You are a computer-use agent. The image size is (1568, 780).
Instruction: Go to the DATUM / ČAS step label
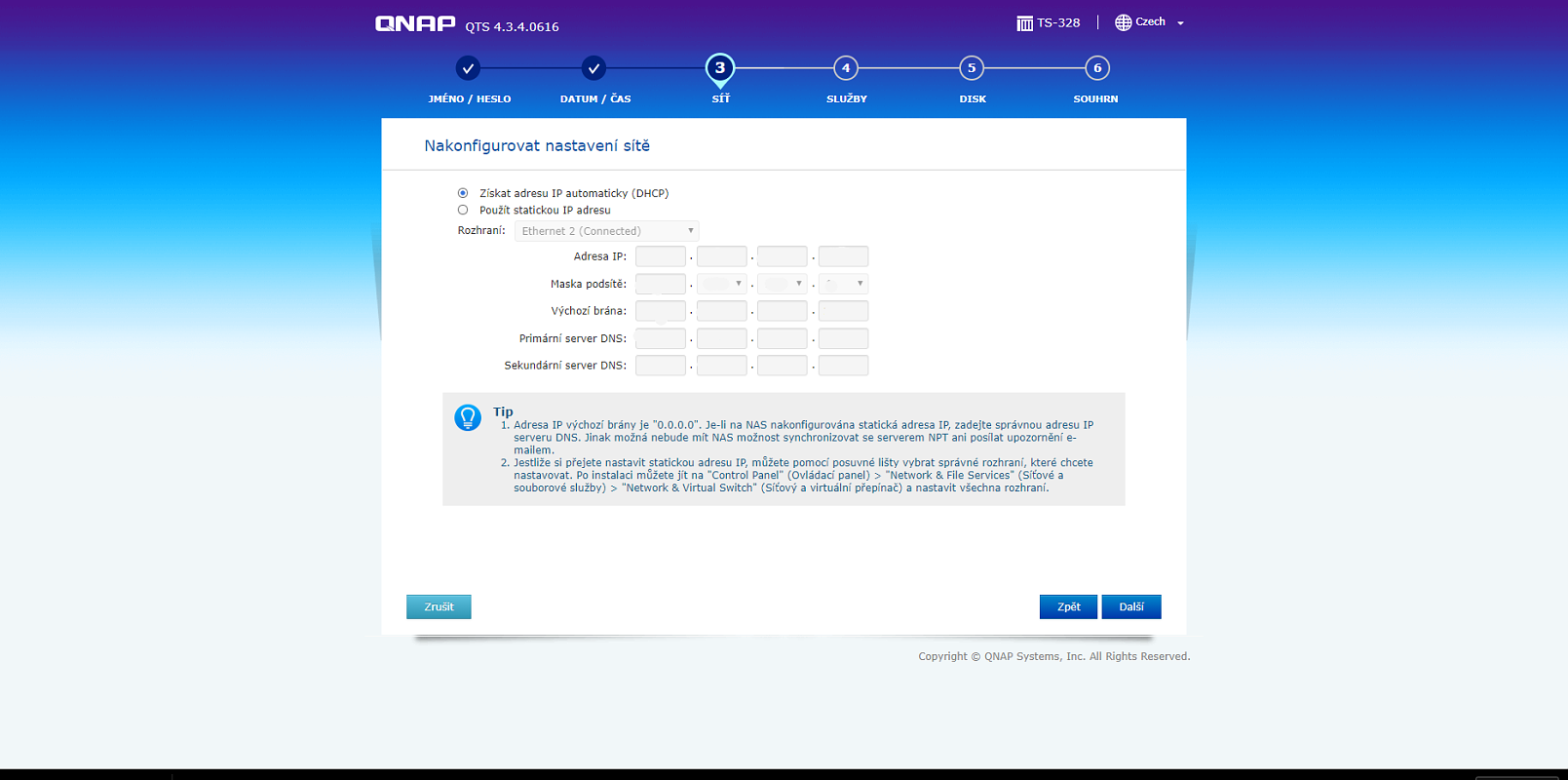pos(595,98)
